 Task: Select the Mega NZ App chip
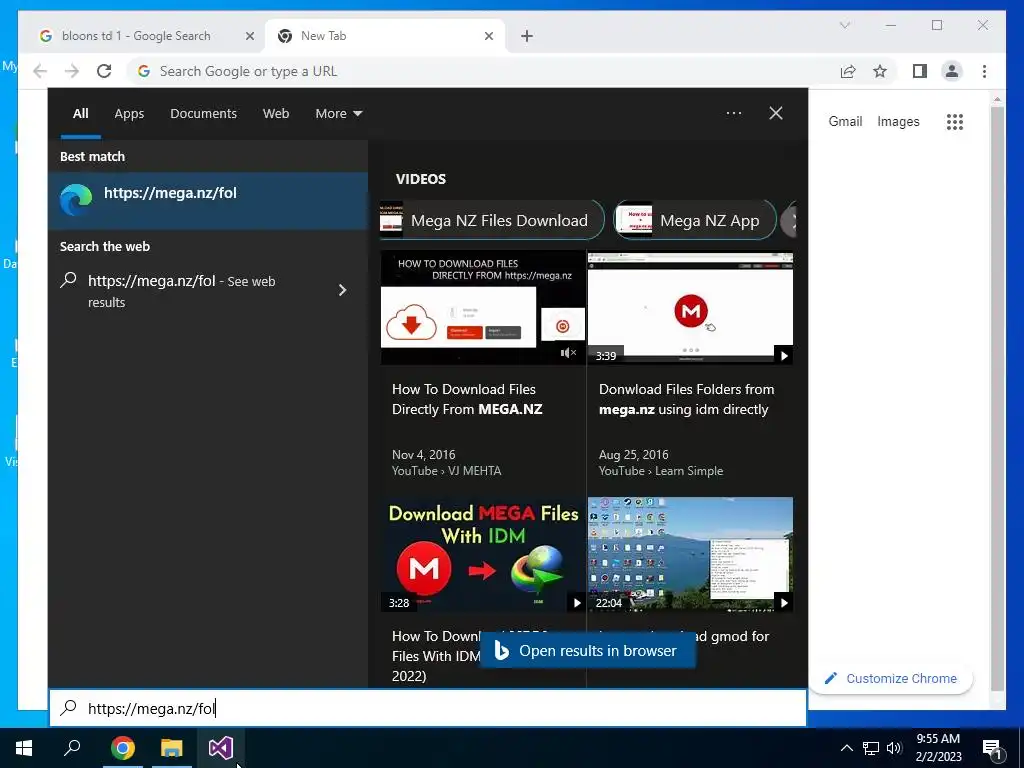695,221
